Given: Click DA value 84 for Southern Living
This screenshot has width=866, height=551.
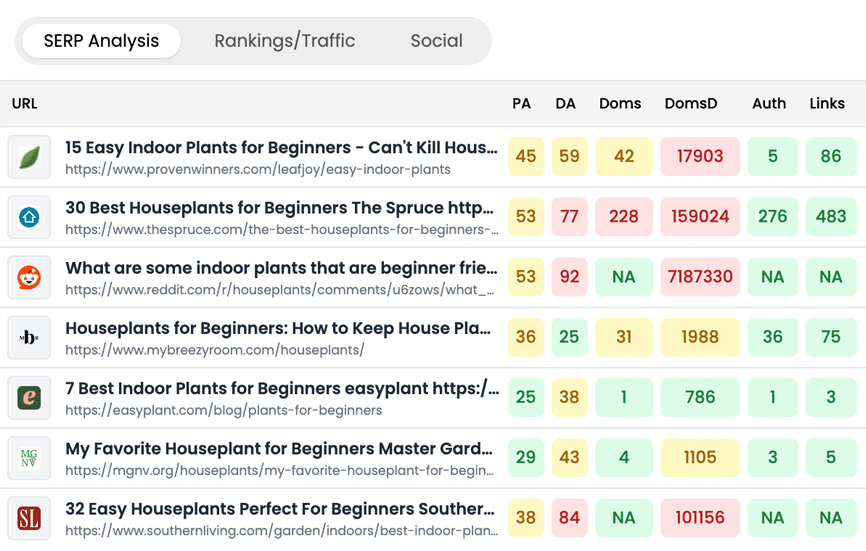Looking at the screenshot, I should pyautogui.click(x=569, y=518).
